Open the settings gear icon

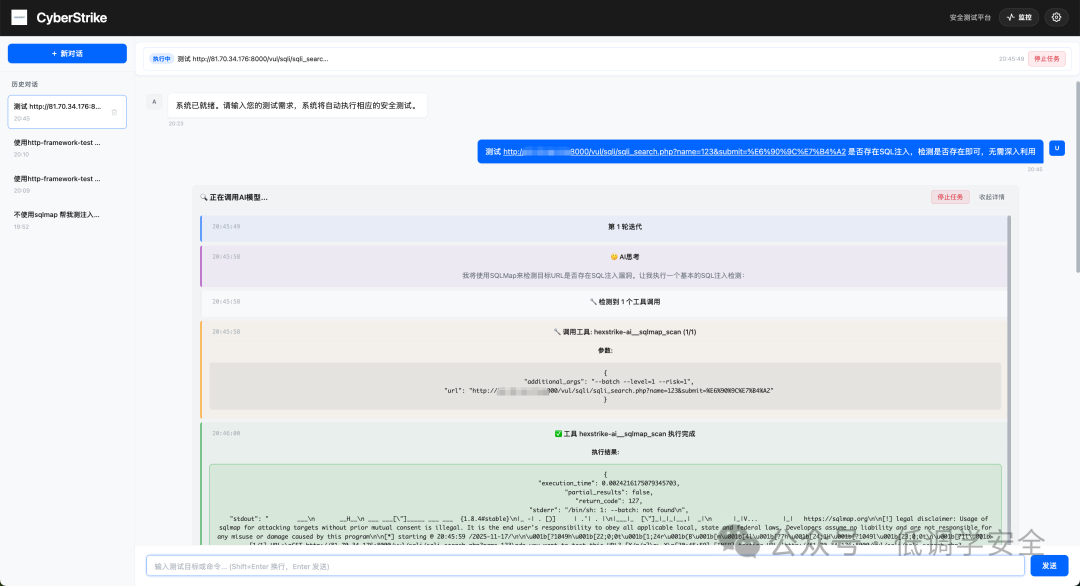pyautogui.click(x=1056, y=17)
